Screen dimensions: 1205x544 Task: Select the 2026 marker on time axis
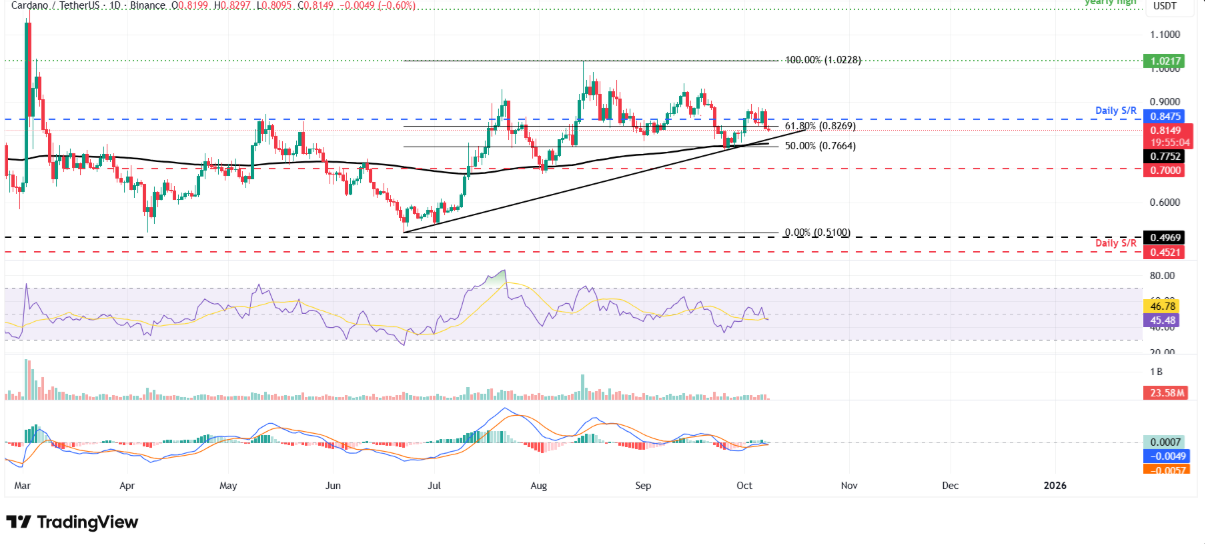[x=1054, y=485]
